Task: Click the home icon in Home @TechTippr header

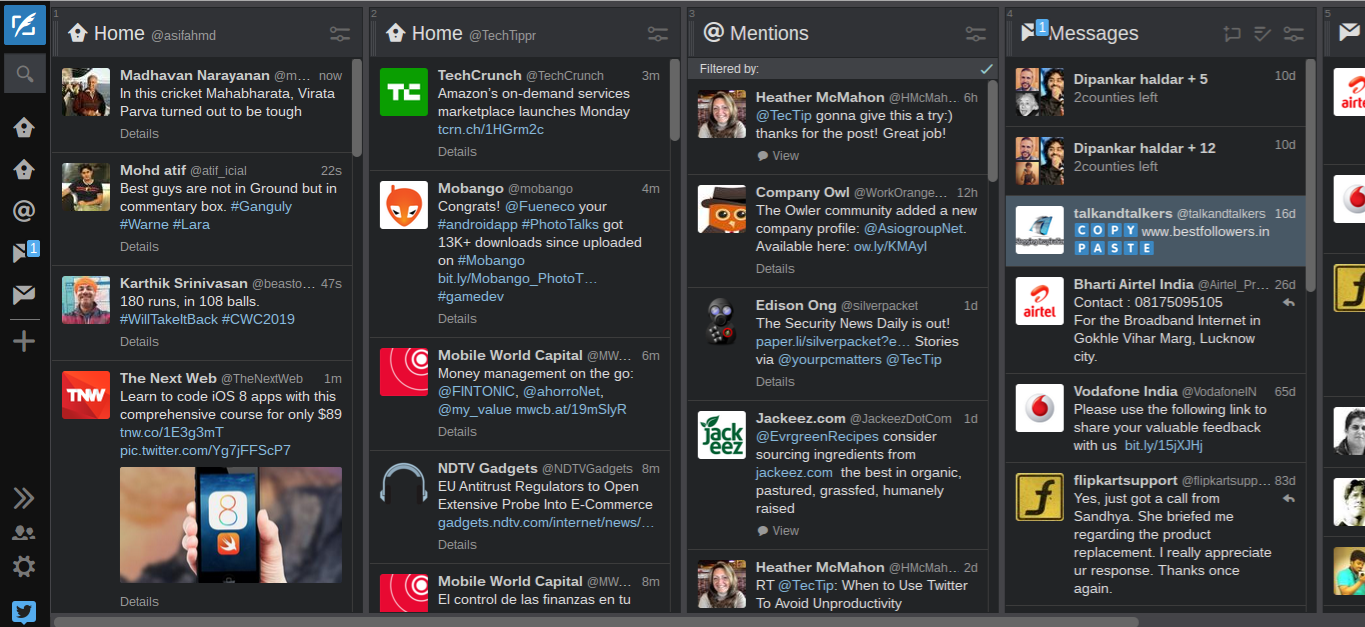Action: (395, 33)
